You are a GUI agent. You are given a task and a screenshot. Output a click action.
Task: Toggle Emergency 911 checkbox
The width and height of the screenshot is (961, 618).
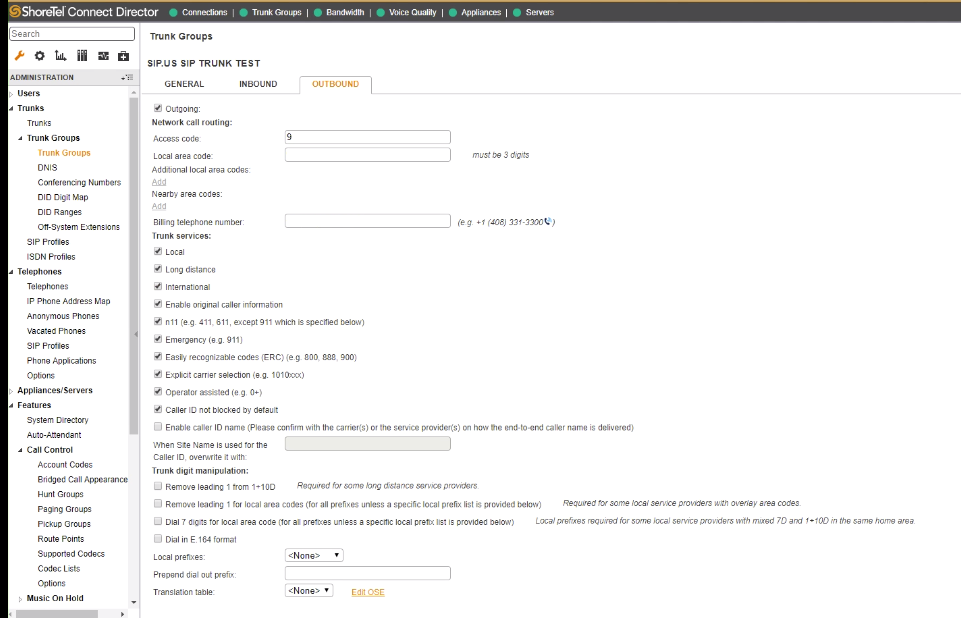click(x=158, y=338)
